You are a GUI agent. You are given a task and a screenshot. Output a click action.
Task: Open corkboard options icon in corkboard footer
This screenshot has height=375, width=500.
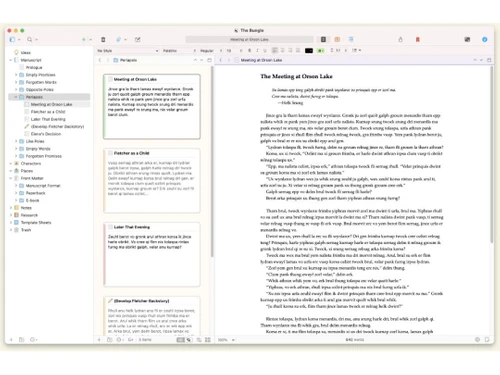click(208, 340)
